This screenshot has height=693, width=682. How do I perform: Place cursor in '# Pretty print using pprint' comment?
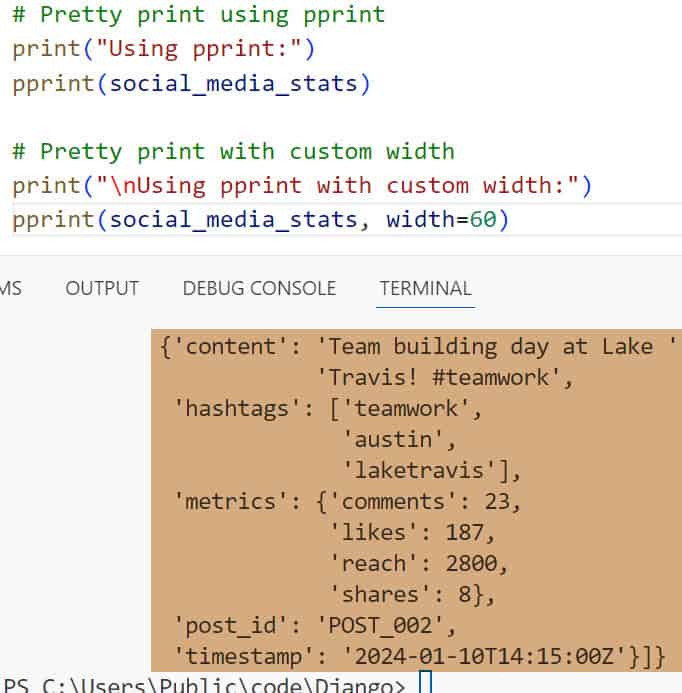tap(198, 15)
